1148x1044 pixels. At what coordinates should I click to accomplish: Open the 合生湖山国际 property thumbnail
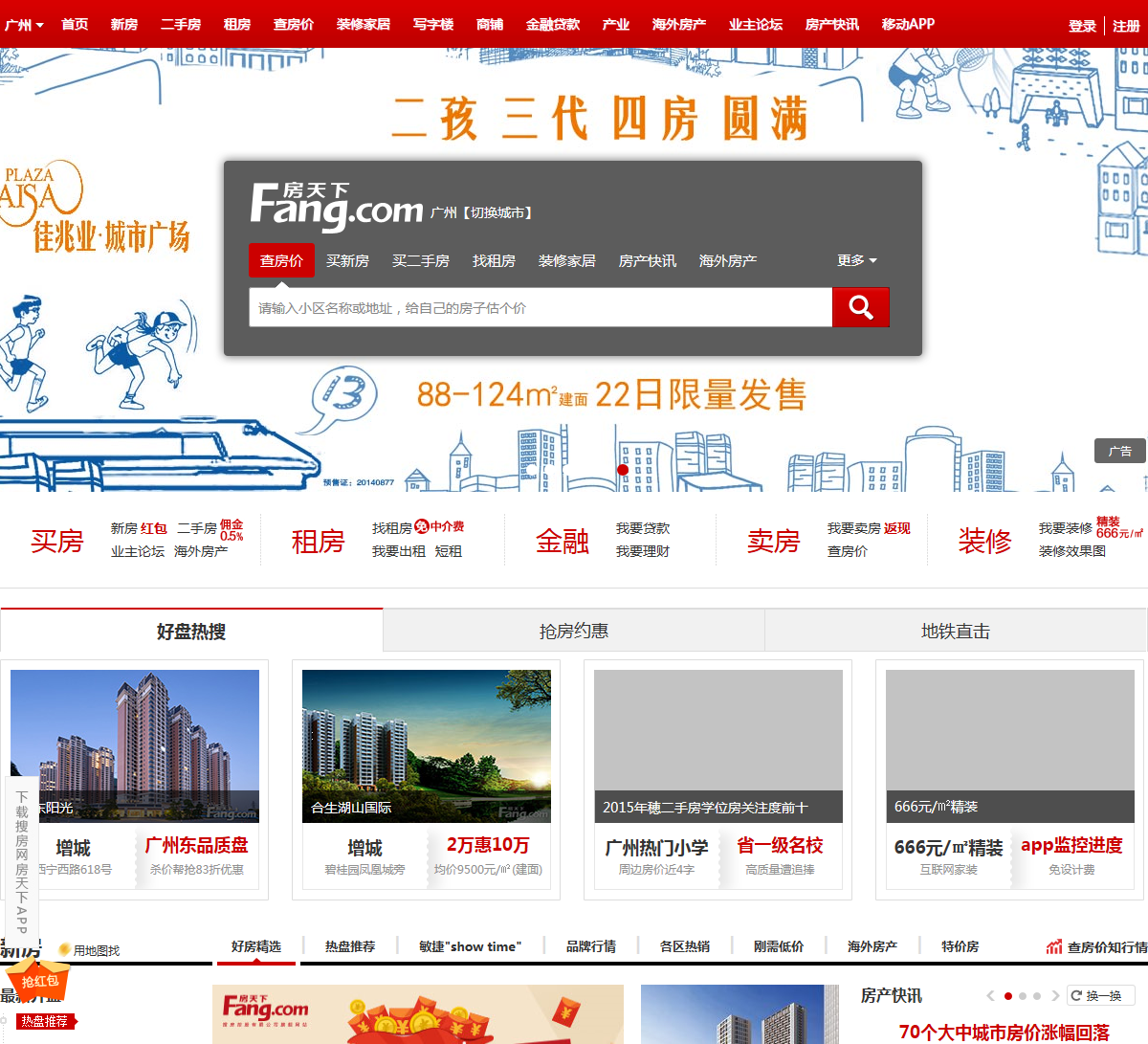(427, 746)
